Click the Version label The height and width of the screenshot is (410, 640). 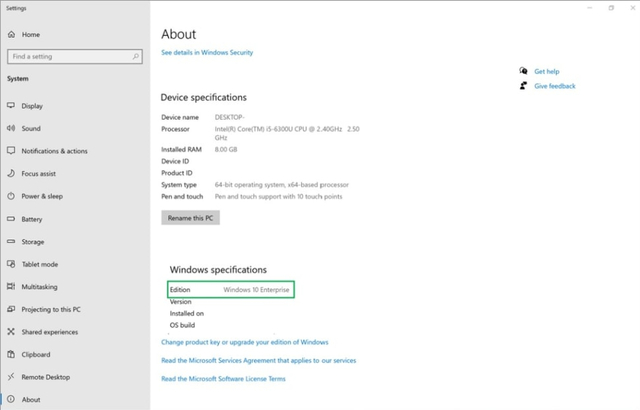pos(180,302)
